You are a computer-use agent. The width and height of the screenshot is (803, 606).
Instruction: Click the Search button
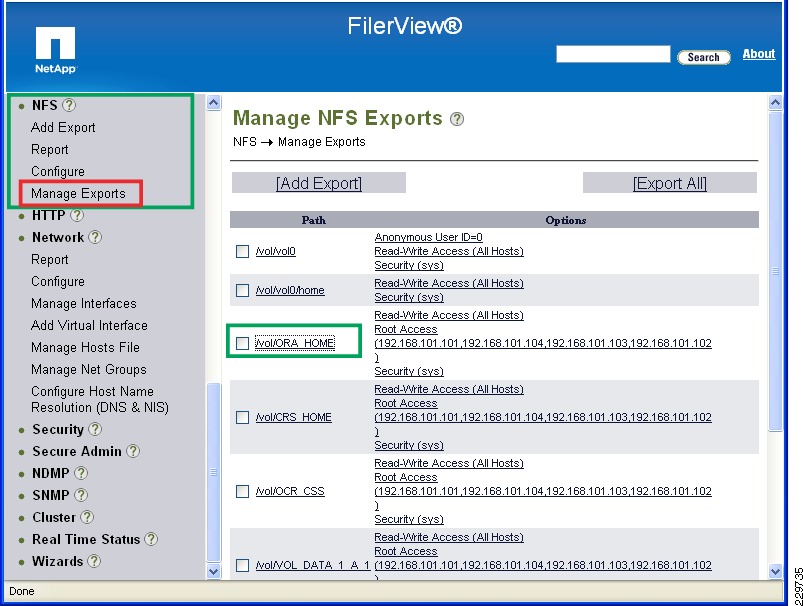coord(704,57)
